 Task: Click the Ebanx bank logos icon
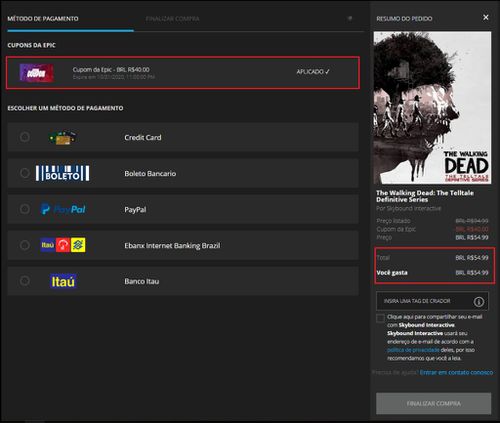pyautogui.click(x=63, y=245)
